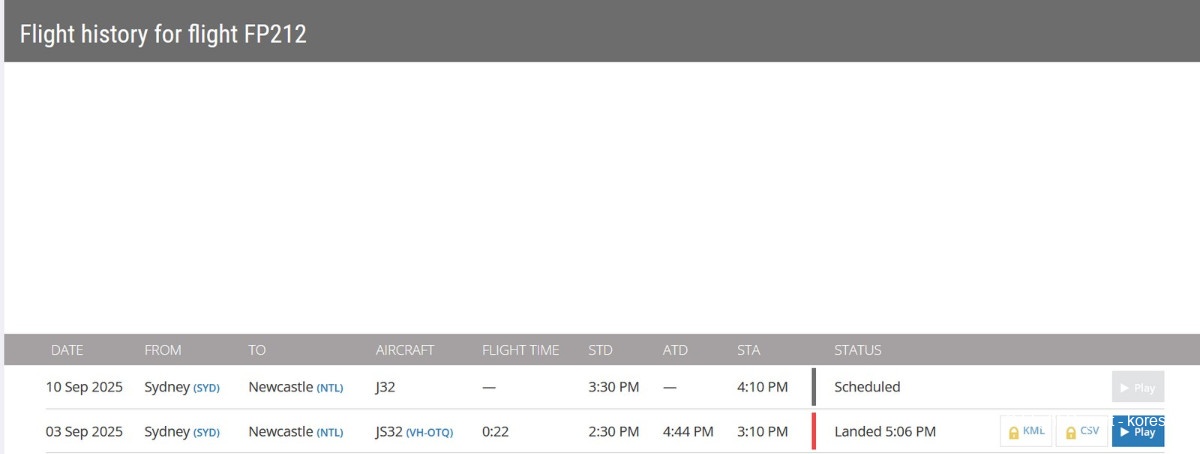Select the 03 Sep 2025 date cell
Viewport: 1200px width, 454px height.
84,432
